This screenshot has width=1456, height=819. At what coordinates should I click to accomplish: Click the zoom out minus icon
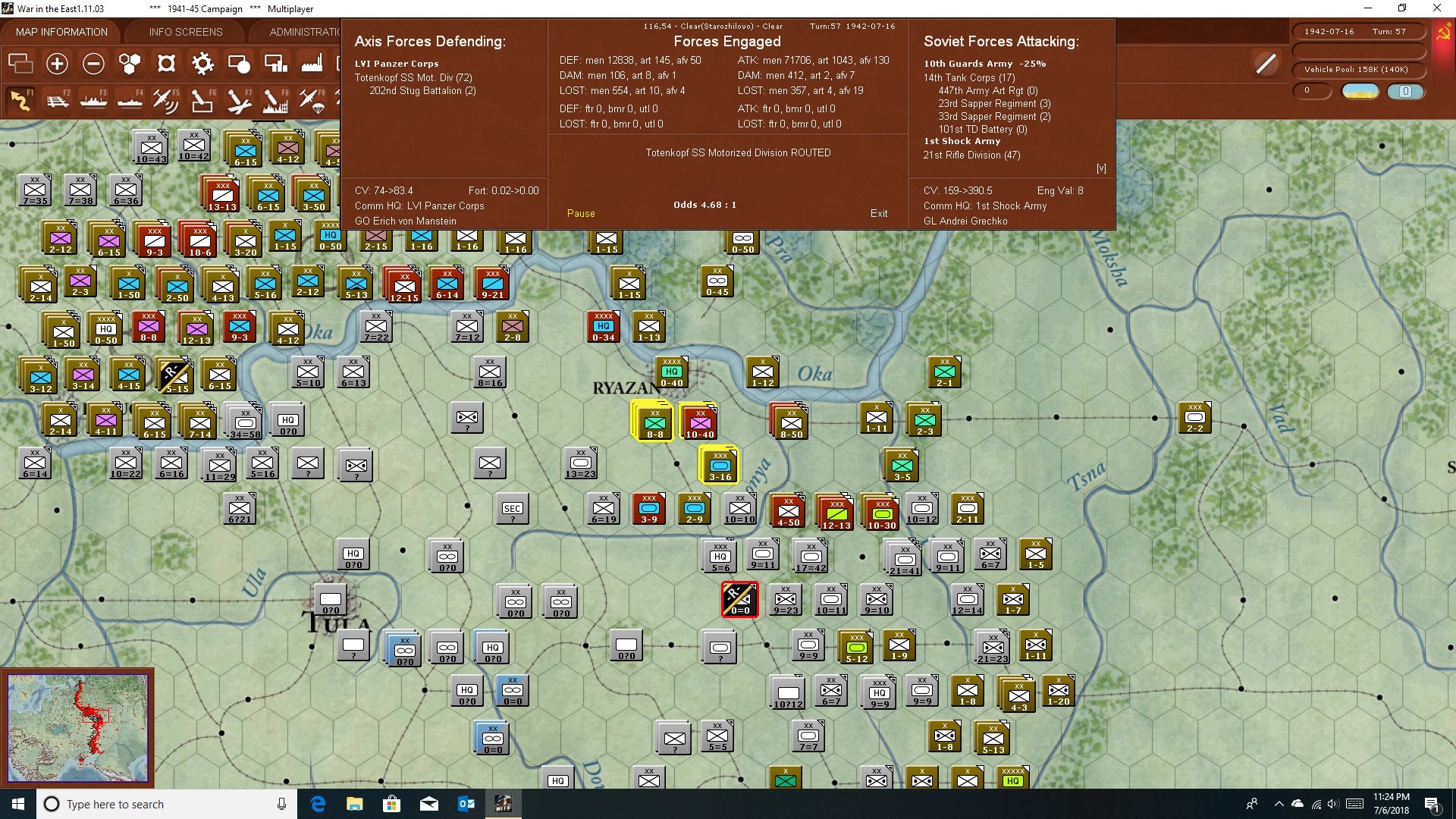coord(93,64)
